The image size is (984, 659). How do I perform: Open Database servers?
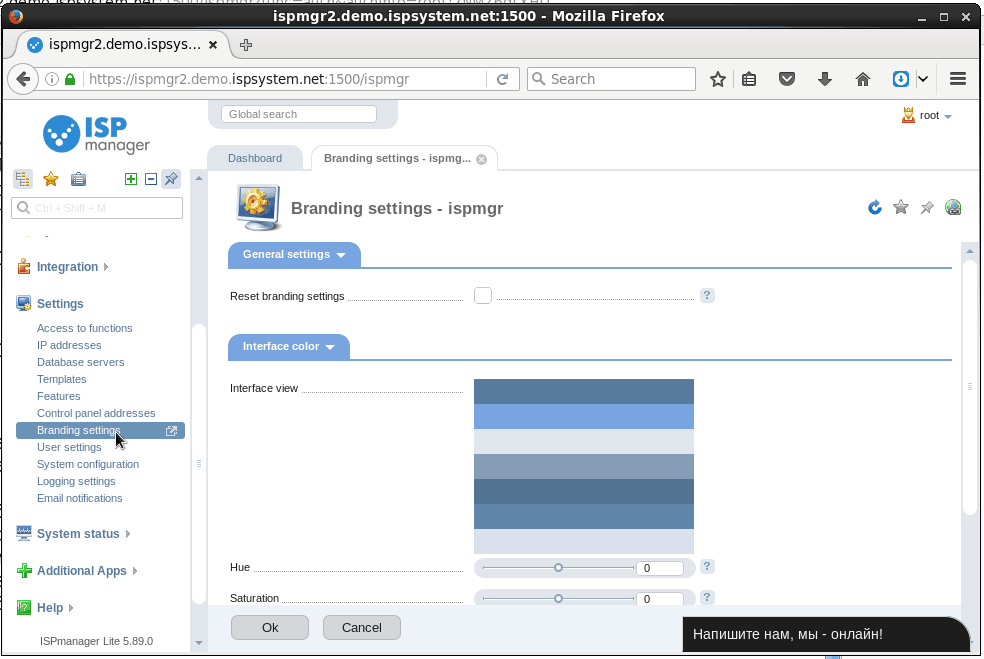(x=80, y=362)
